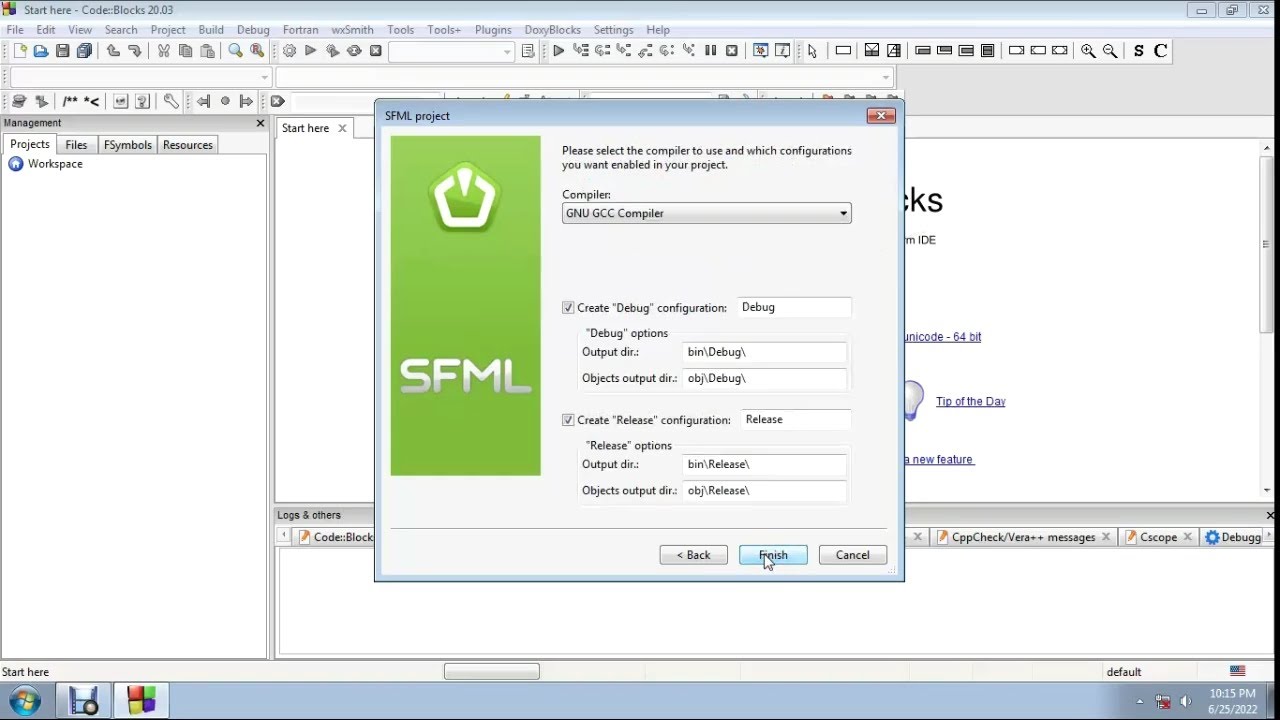Click the Build and run icon

click(333, 51)
